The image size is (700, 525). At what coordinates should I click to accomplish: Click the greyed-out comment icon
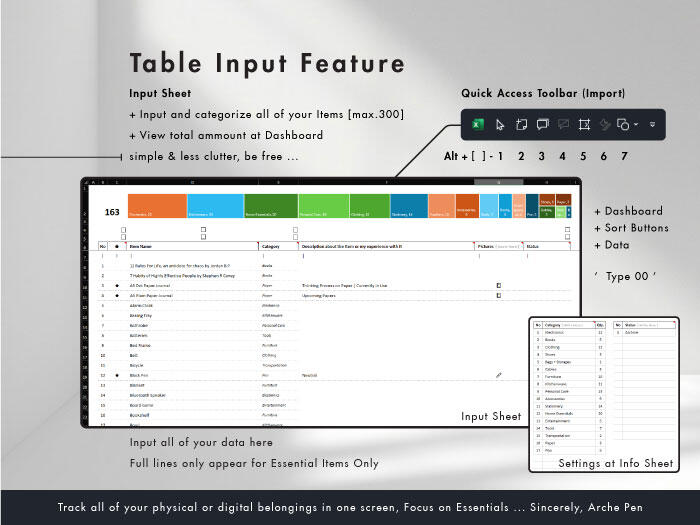coord(563,124)
